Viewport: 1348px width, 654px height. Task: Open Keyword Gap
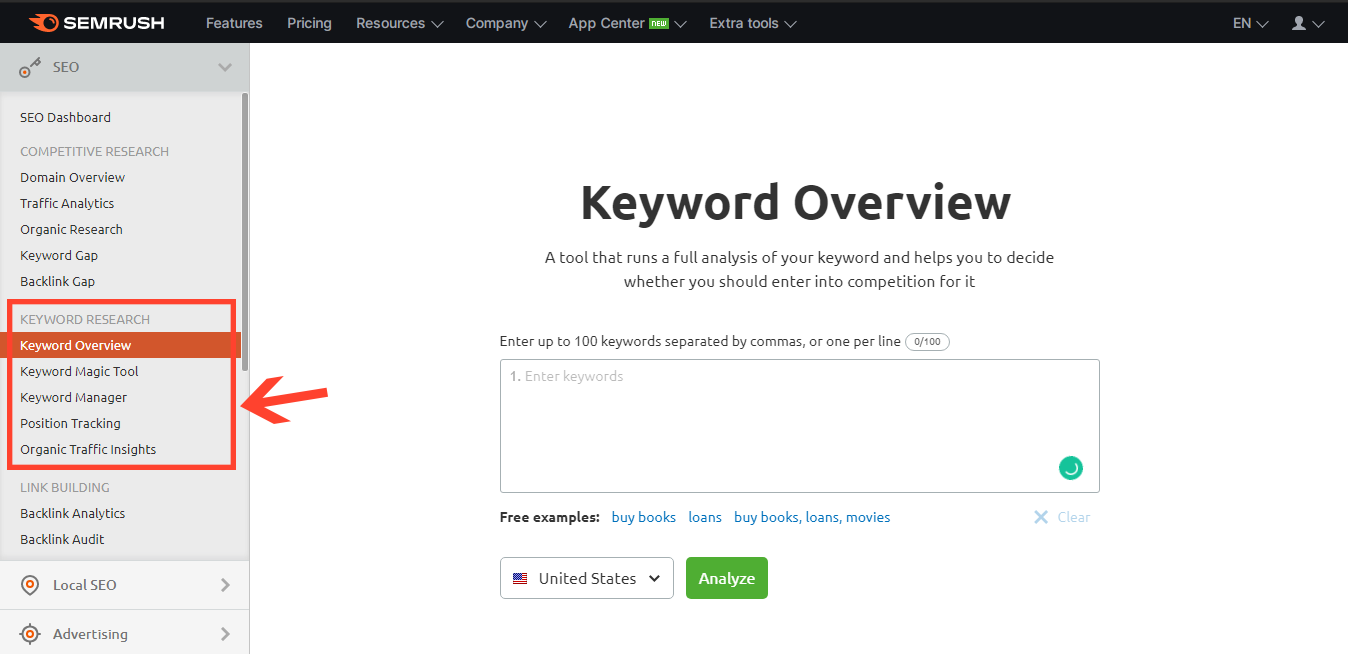pos(59,255)
